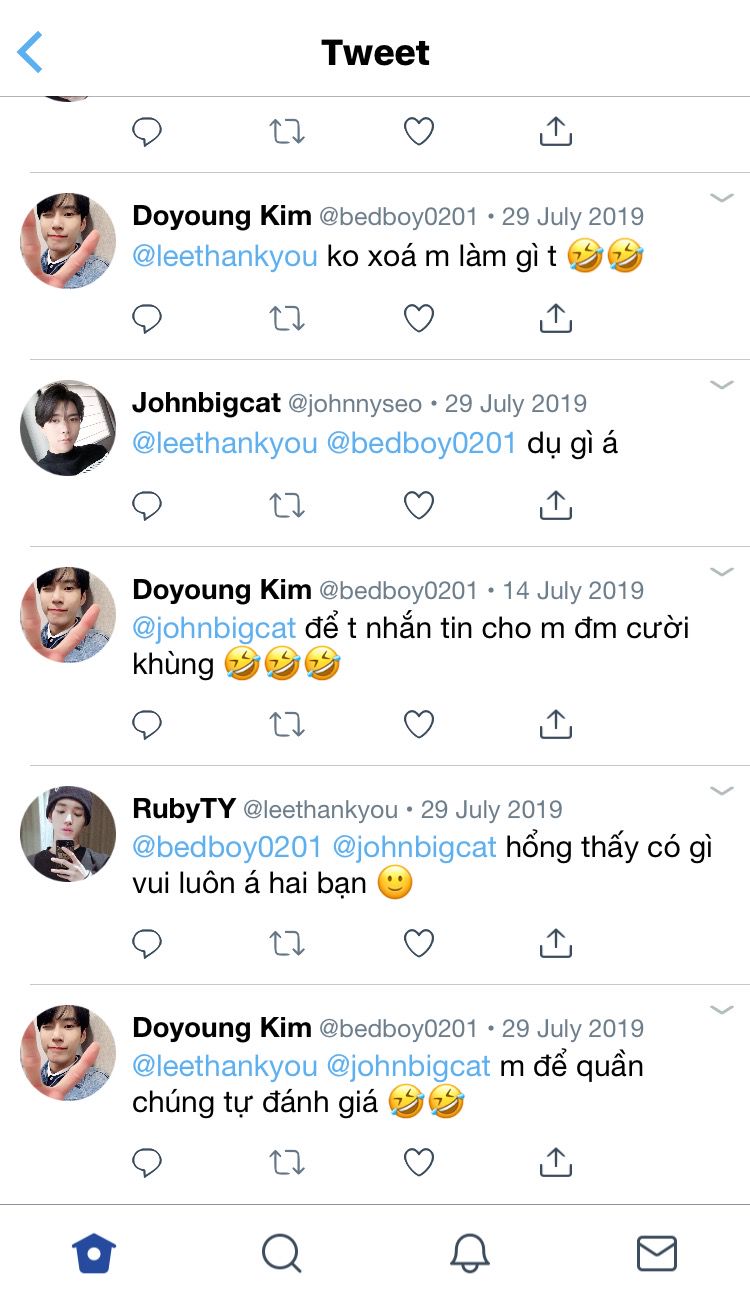The image size is (750, 1302).
Task: Go to Home tab in bottom bar
Action: pos(94,1253)
